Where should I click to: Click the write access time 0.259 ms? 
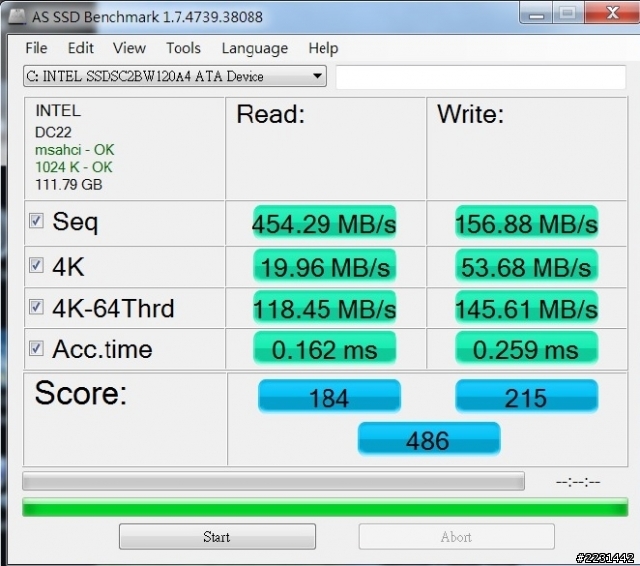[527, 349]
